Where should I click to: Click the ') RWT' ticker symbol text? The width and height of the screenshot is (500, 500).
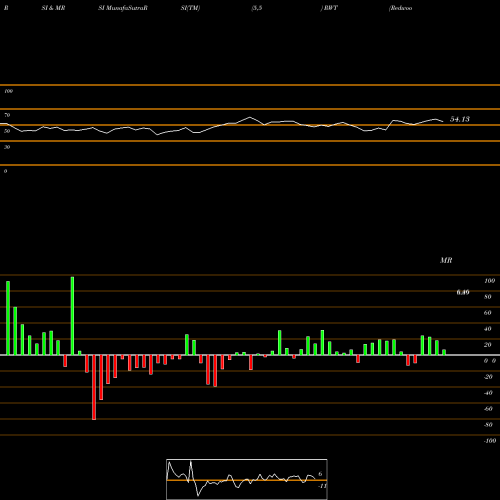tap(329, 8)
